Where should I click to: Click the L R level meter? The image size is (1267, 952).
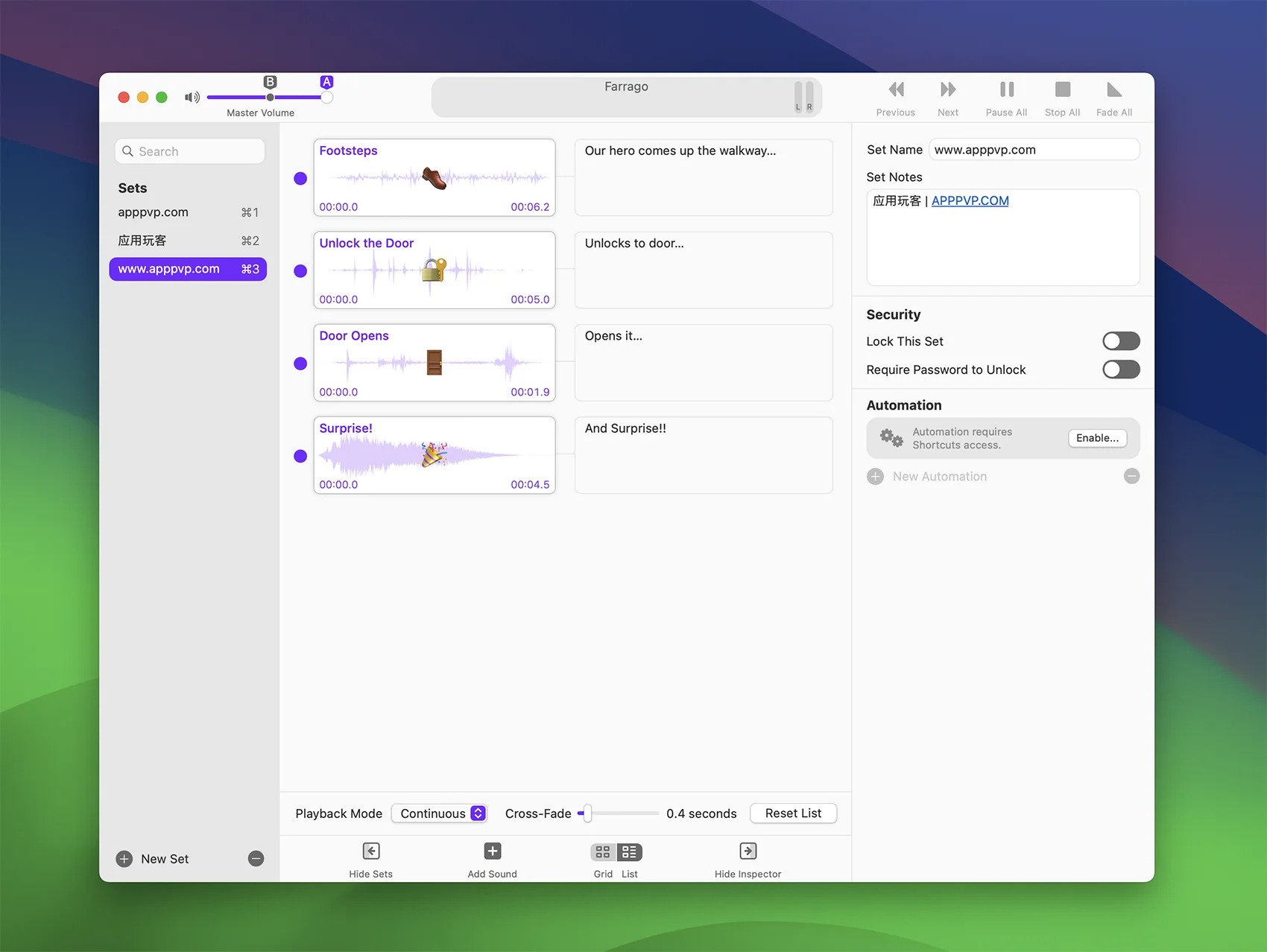[804, 97]
